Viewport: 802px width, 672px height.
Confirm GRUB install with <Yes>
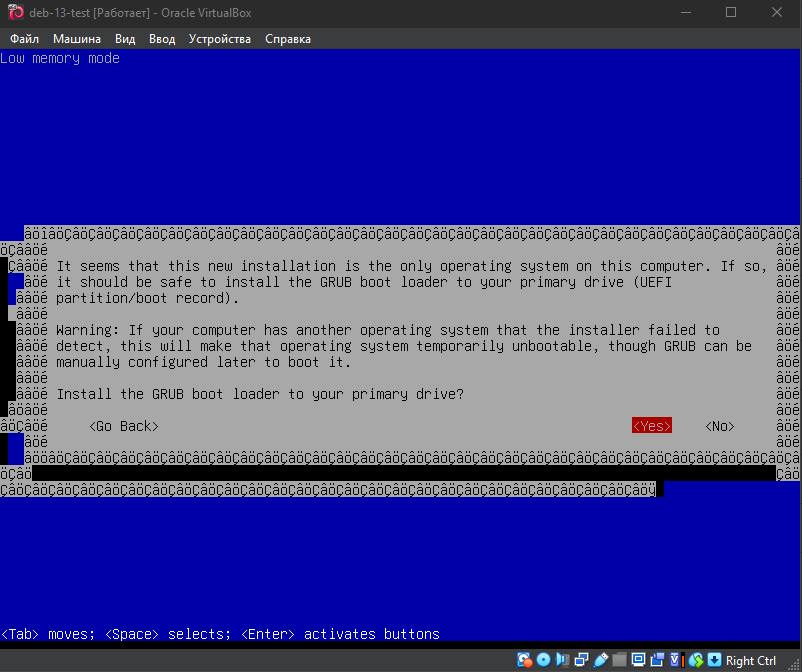tap(651, 426)
